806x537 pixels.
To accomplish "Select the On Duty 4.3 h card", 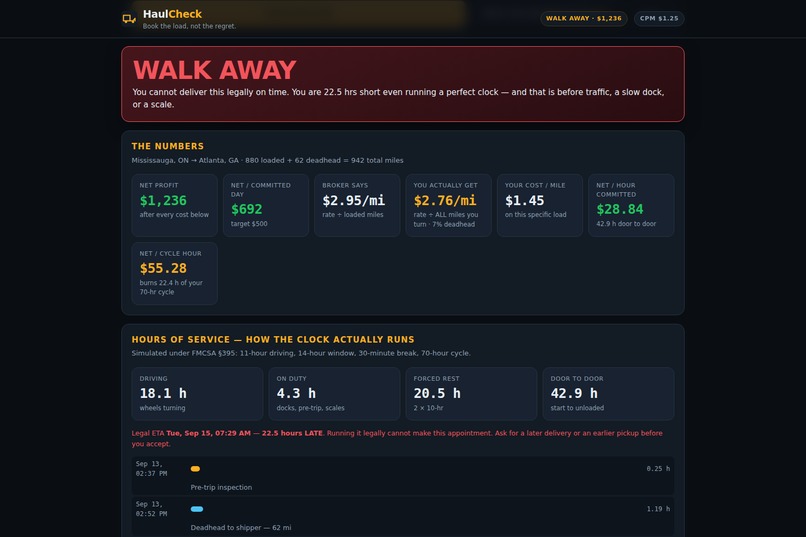I will pyautogui.click(x=334, y=394).
